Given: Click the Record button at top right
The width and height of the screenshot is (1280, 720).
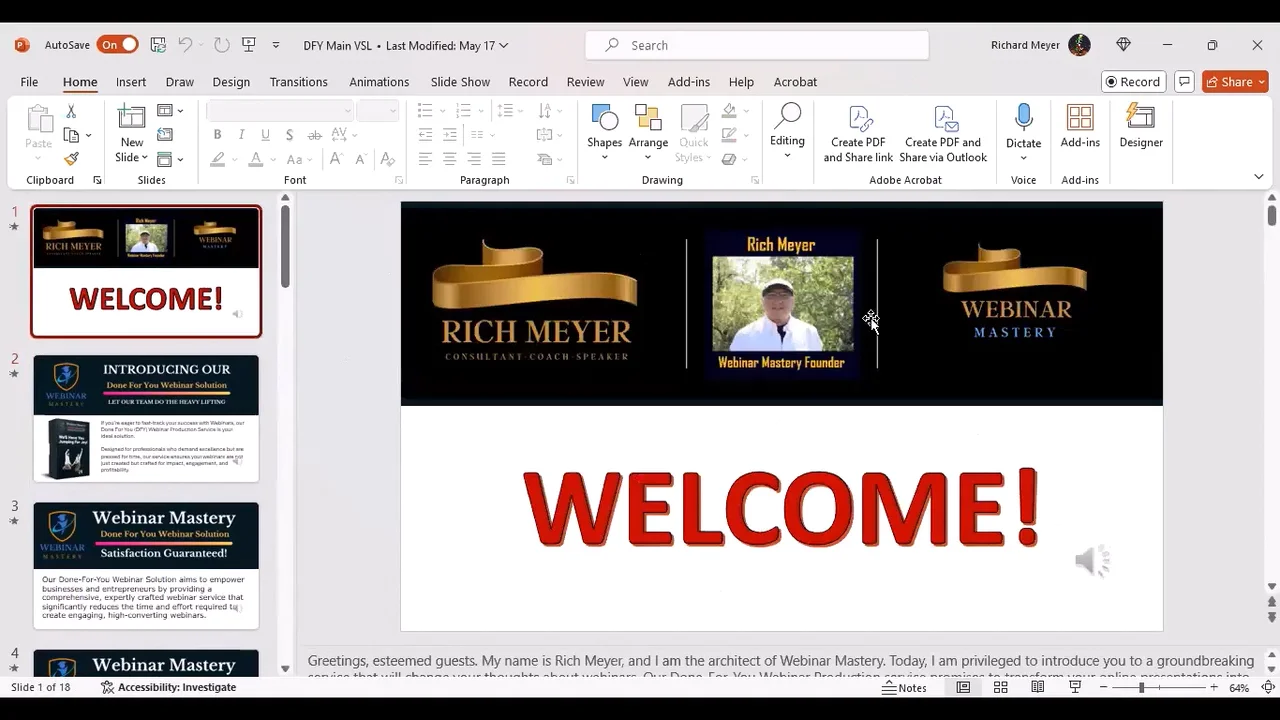Looking at the screenshot, I should pyautogui.click(x=1133, y=82).
